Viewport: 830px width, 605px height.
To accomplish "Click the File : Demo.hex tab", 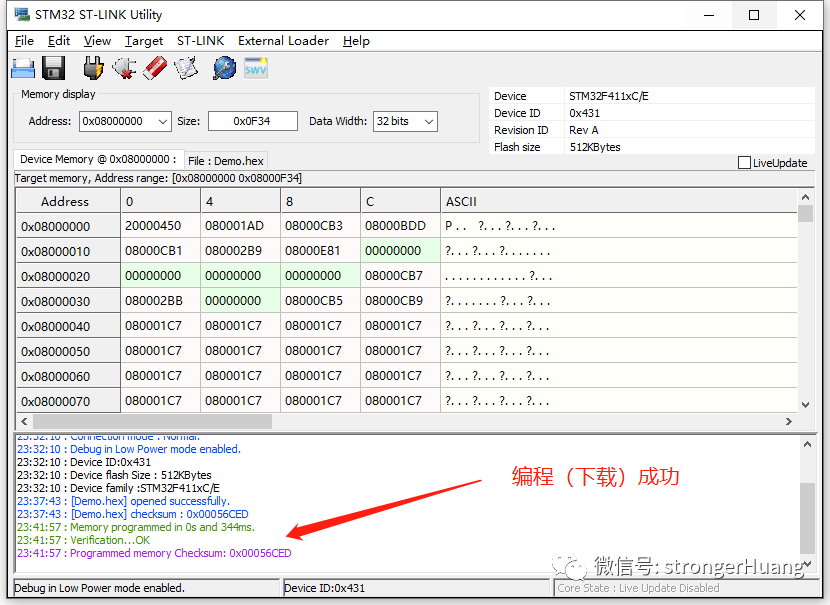I will [226, 159].
